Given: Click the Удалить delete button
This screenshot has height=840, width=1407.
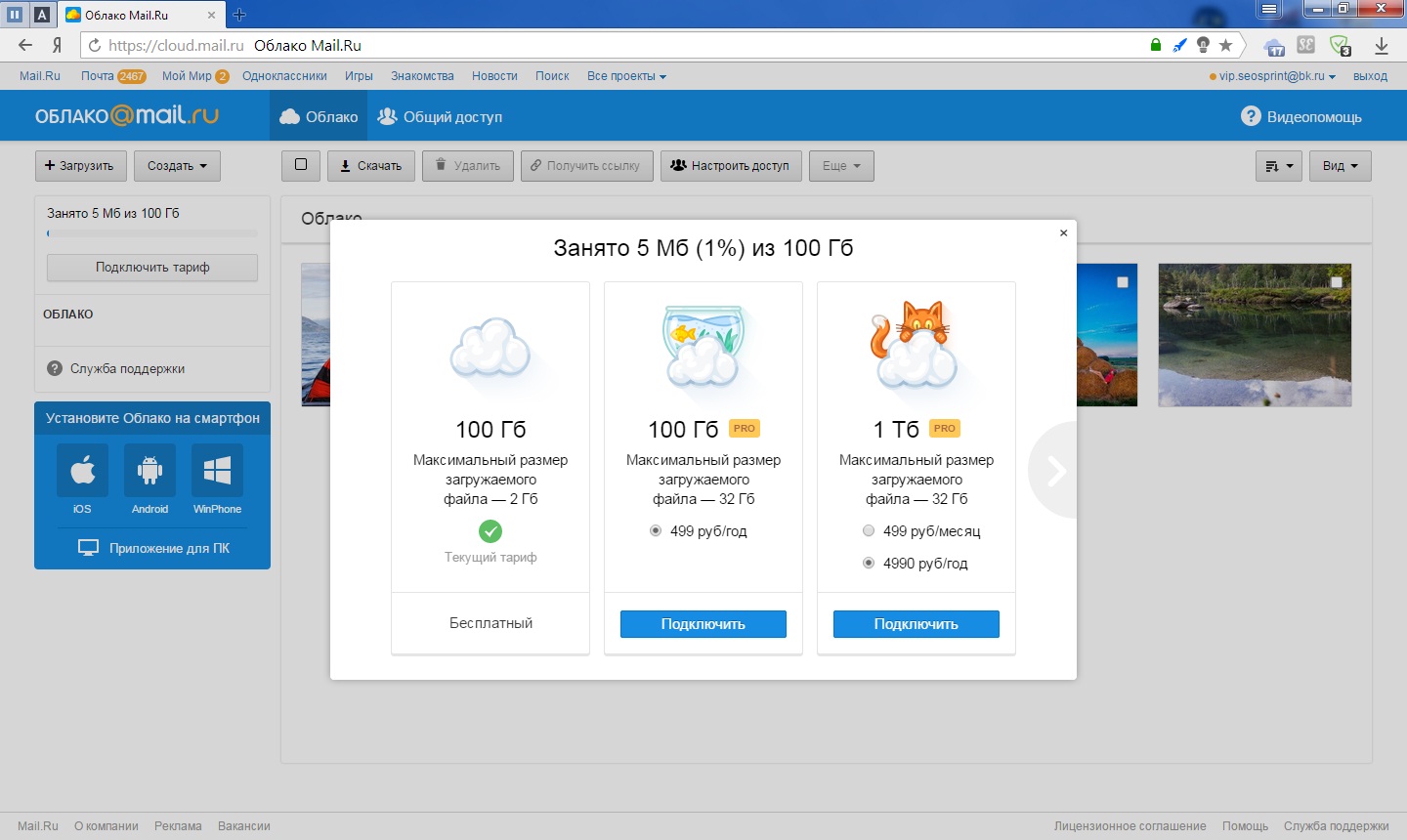Looking at the screenshot, I should [468, 166].
